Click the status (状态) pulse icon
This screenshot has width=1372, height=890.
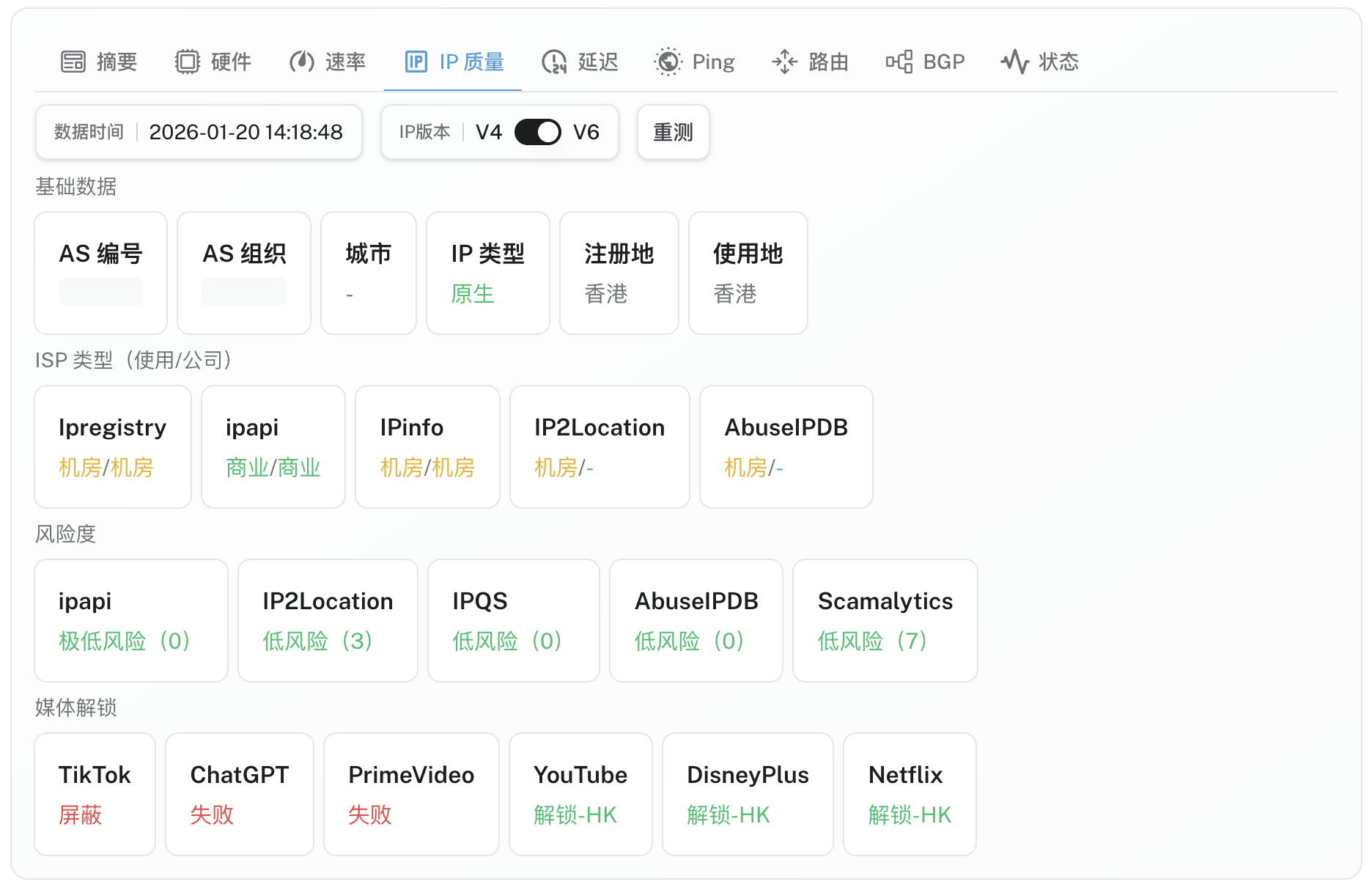point(1014,62)
